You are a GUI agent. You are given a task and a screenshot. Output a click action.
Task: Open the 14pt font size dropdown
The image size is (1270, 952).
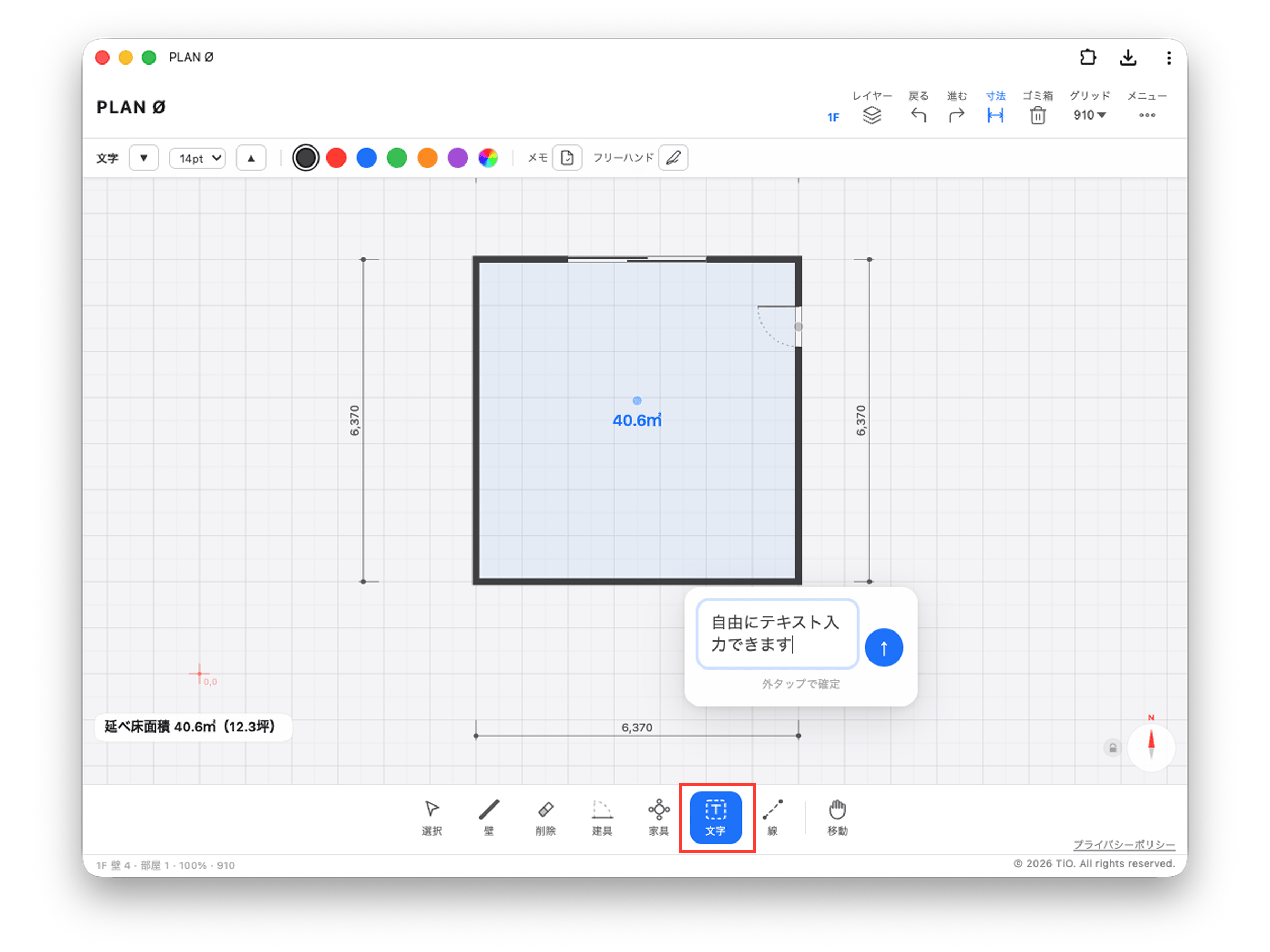click(x=198, y=158)
